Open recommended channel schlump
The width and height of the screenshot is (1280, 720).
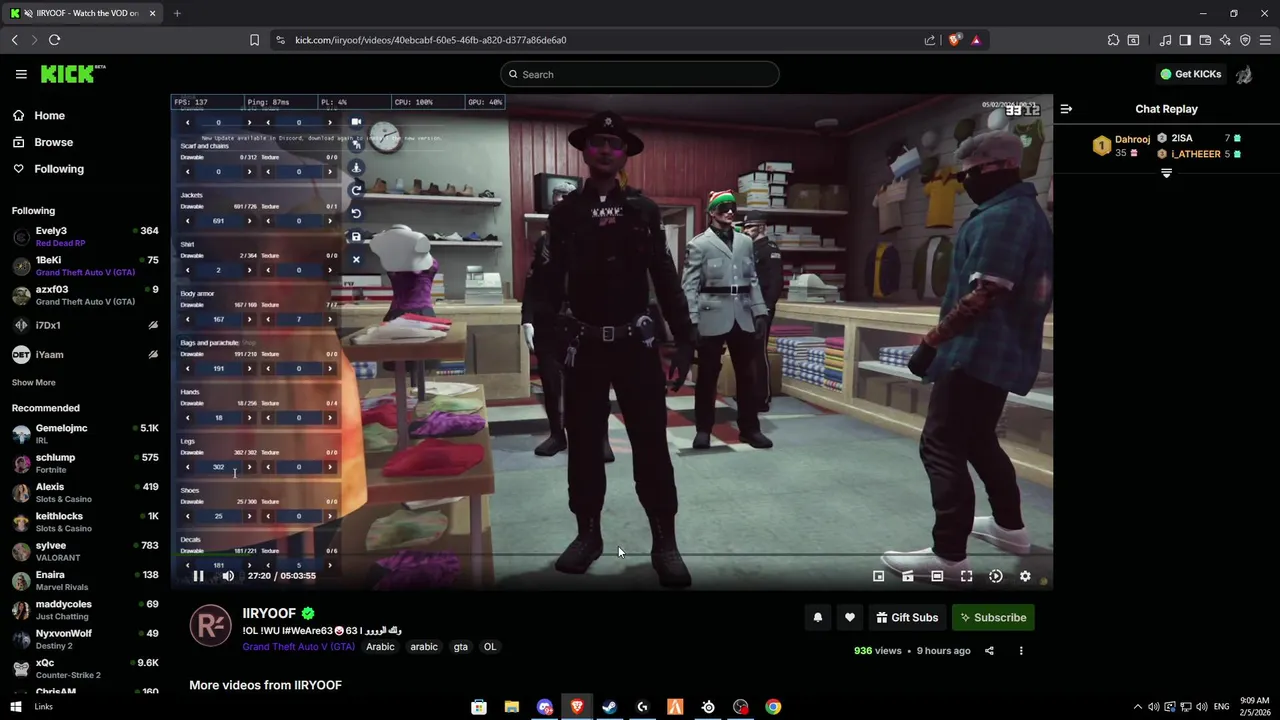[85, 463]
